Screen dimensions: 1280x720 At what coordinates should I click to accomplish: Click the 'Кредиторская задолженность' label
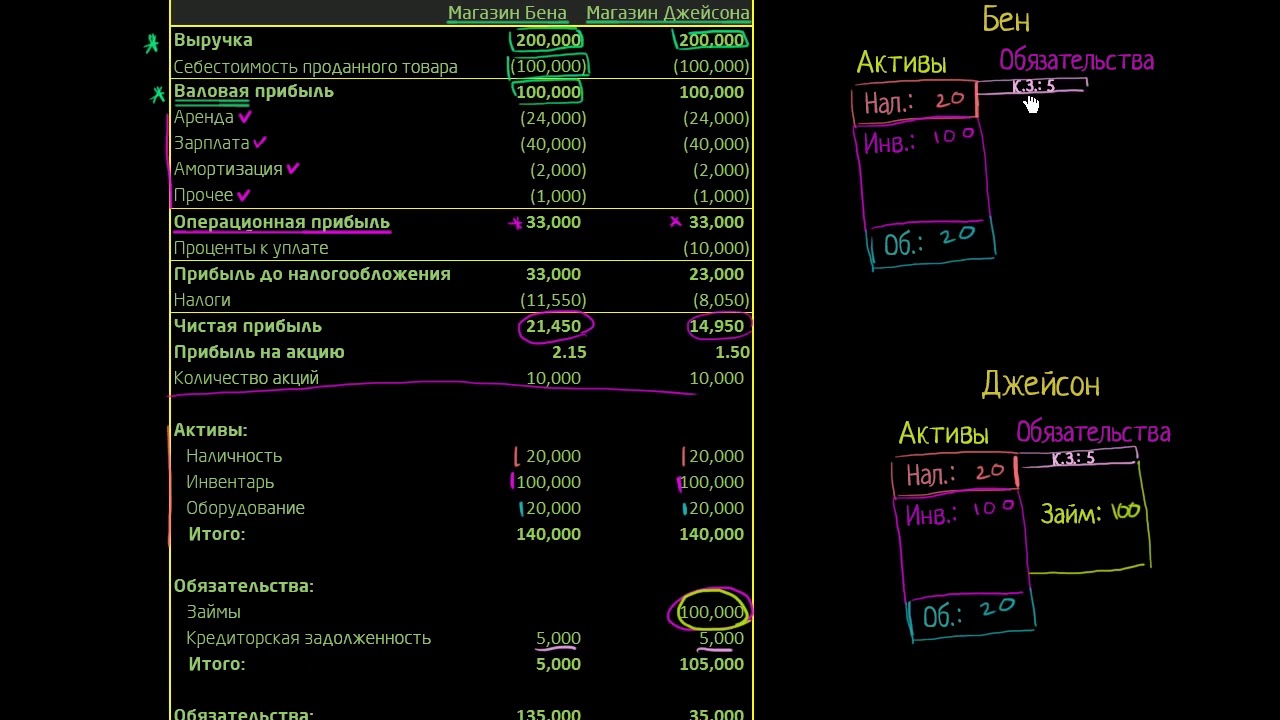tap(308, 638)
